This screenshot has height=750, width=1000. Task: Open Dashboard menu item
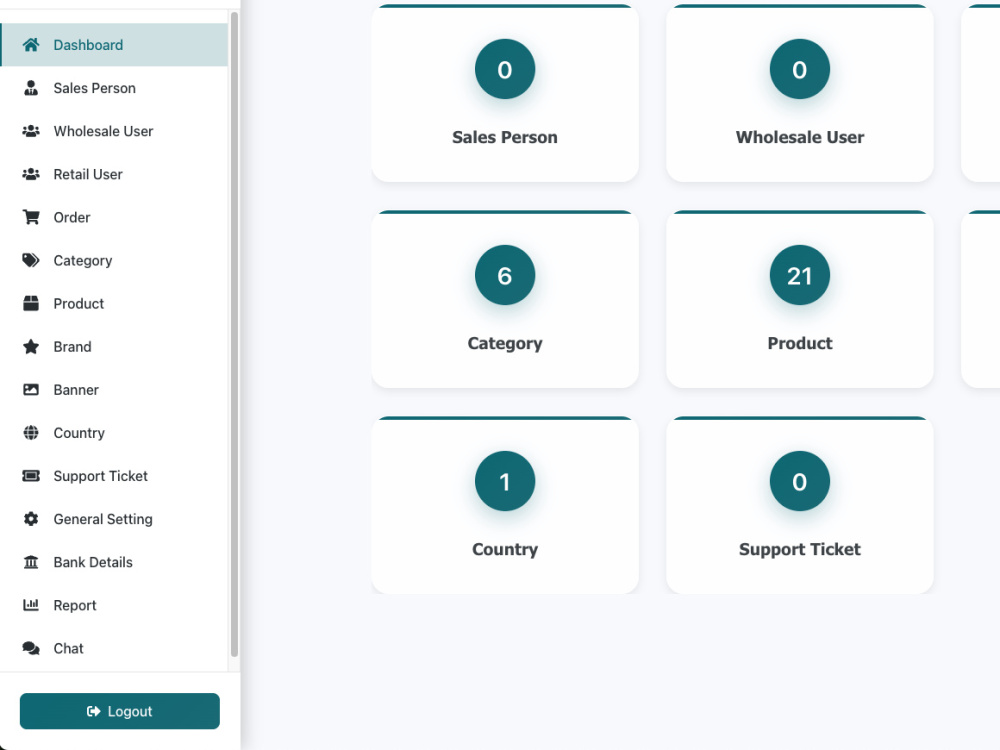(x=114, y=45)
